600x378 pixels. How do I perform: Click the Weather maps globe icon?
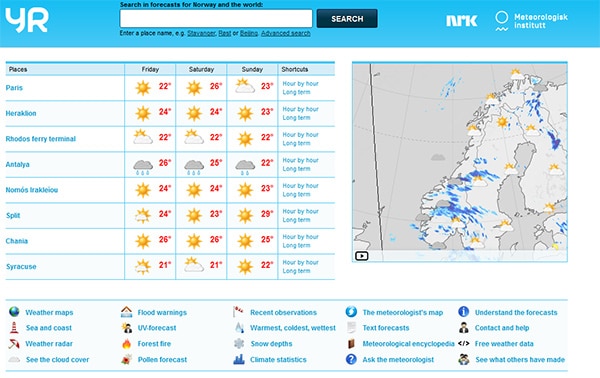(14, 312)
